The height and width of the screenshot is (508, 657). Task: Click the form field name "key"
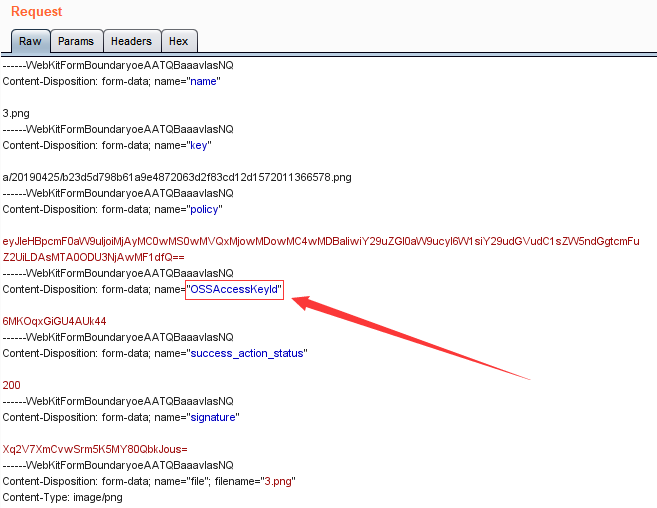(199, 145)
